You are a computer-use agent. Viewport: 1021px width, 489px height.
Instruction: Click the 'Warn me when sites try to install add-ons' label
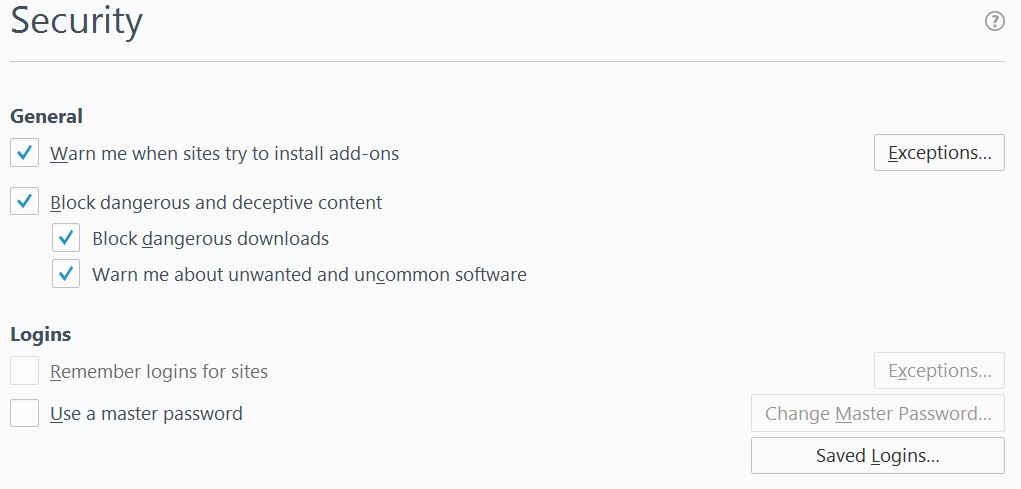pos(225,154)
